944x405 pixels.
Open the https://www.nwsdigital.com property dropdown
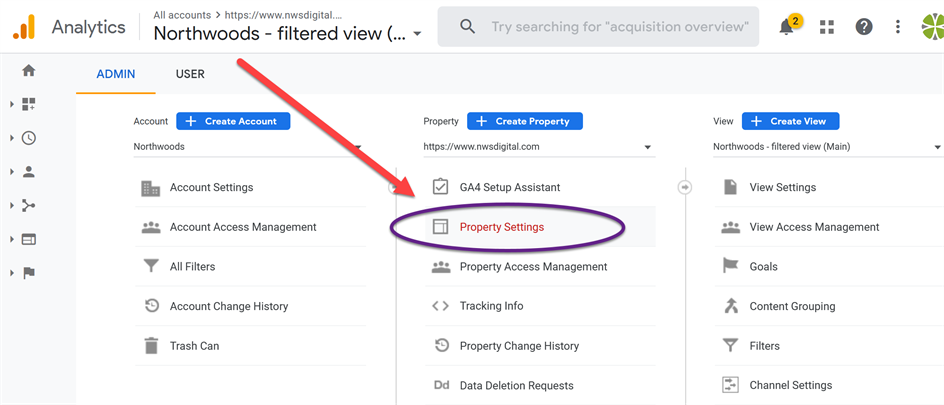[539, 147]
